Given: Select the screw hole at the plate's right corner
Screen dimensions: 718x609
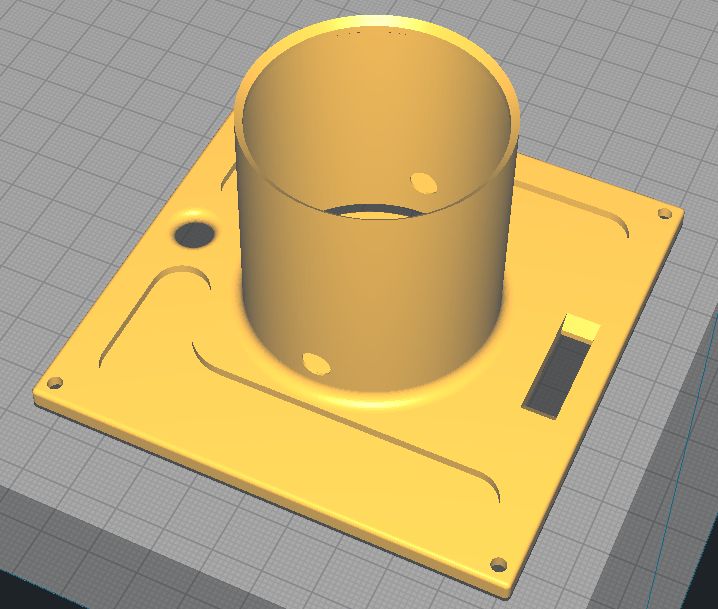Looking at the screenshot, I should pyautogui.click(x=665, y=213).
